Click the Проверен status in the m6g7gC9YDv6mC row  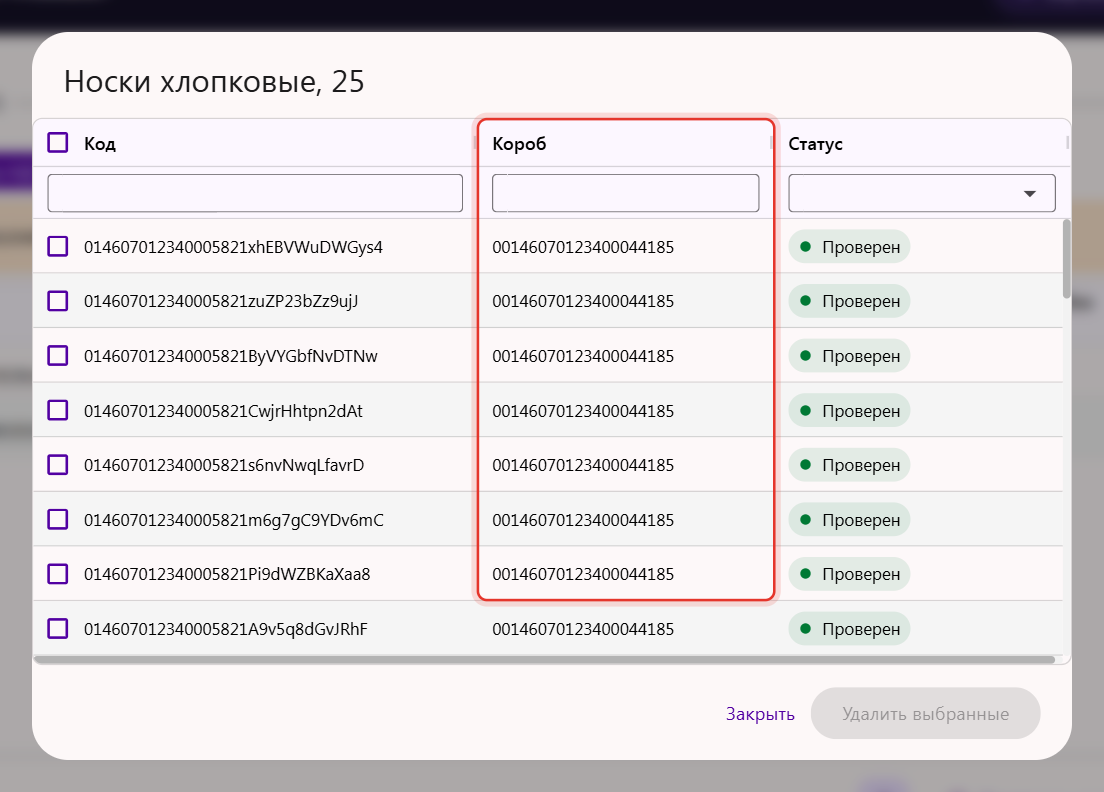click(849, 520)
